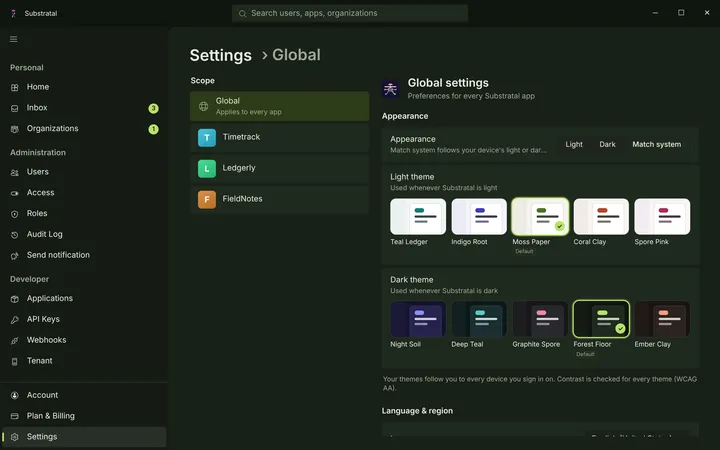
Task: Select the Timetrack scope row
Action: (279, 138)
